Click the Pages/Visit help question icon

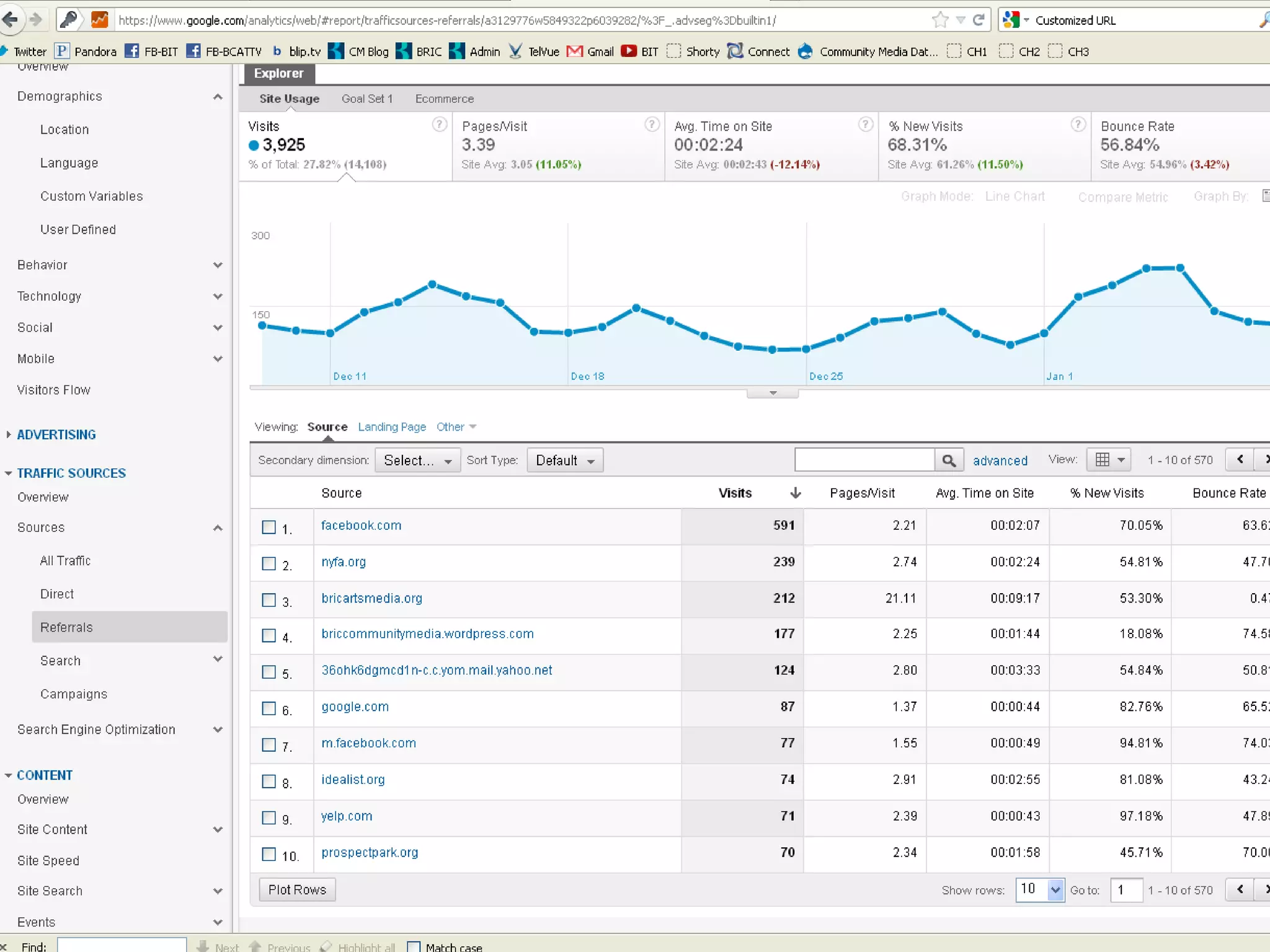(652, 125)
